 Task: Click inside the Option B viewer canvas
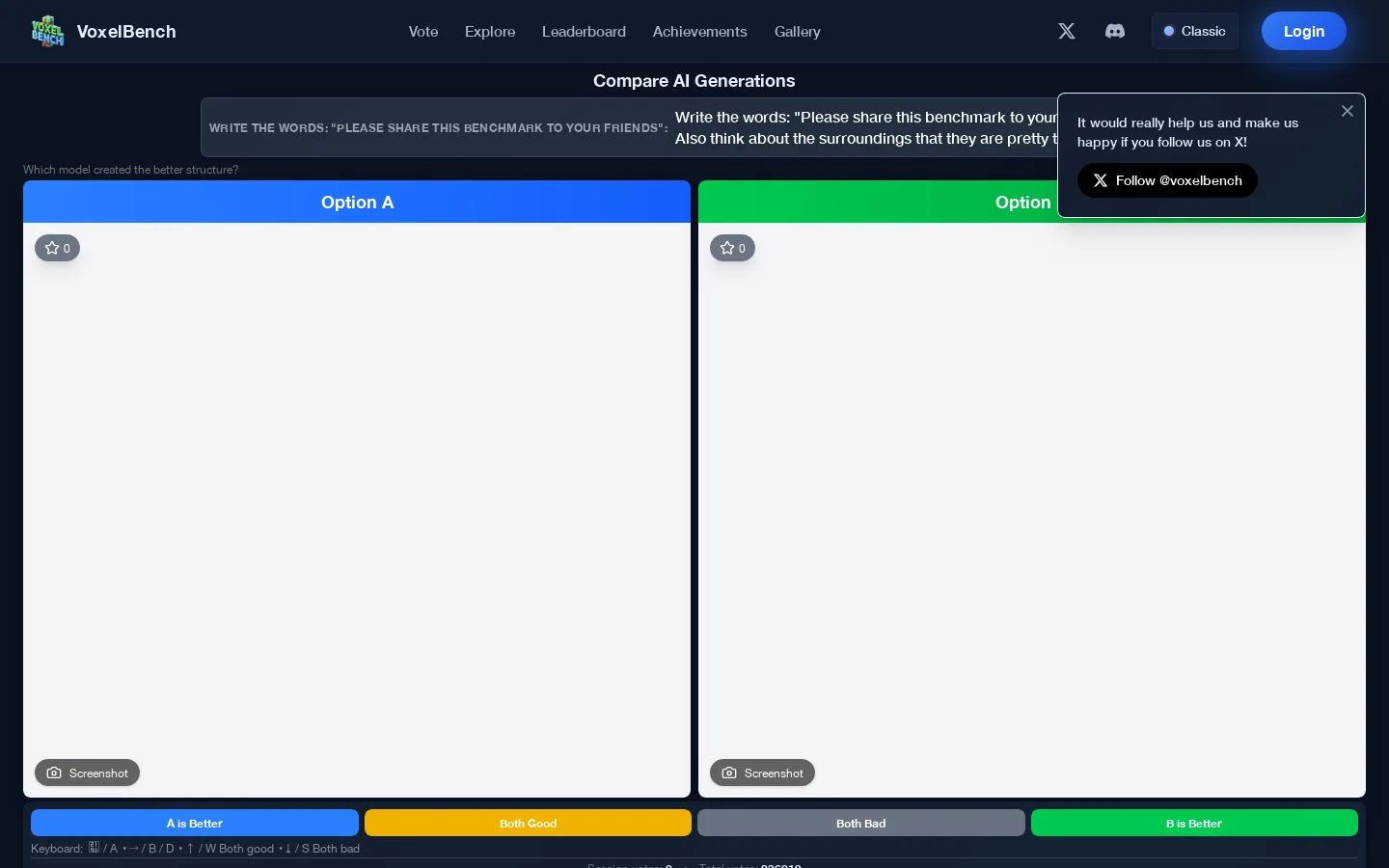click(1032, 510)
